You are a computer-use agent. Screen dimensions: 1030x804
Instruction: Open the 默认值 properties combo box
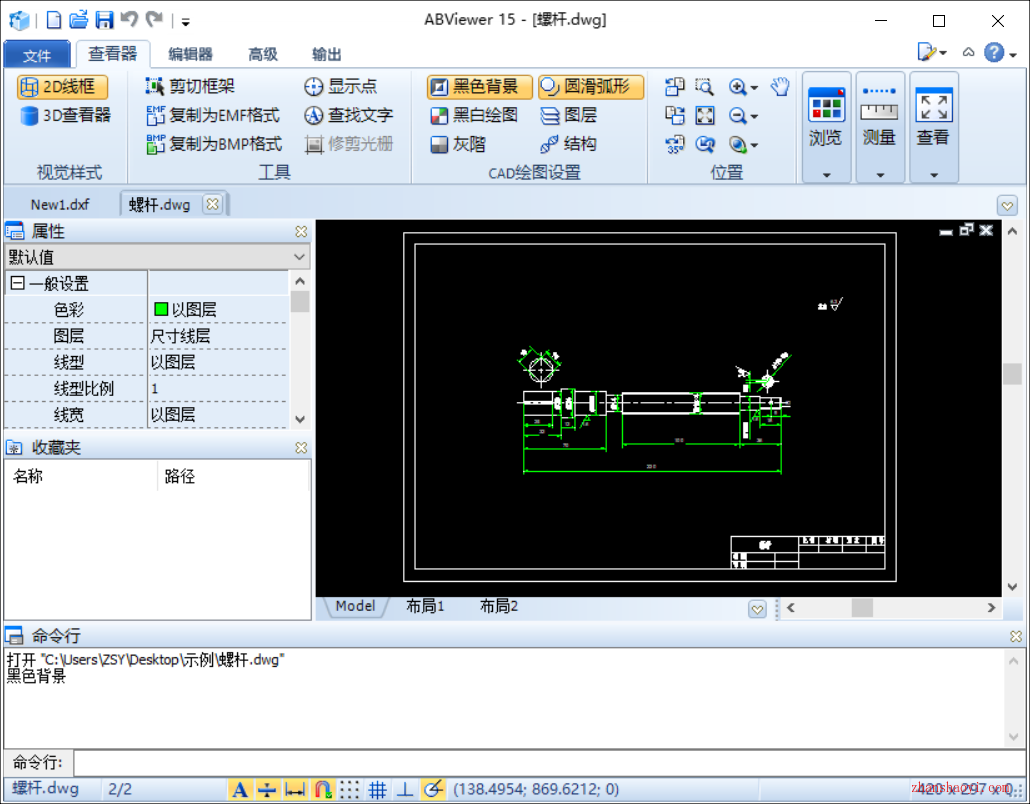pos(157,257)
